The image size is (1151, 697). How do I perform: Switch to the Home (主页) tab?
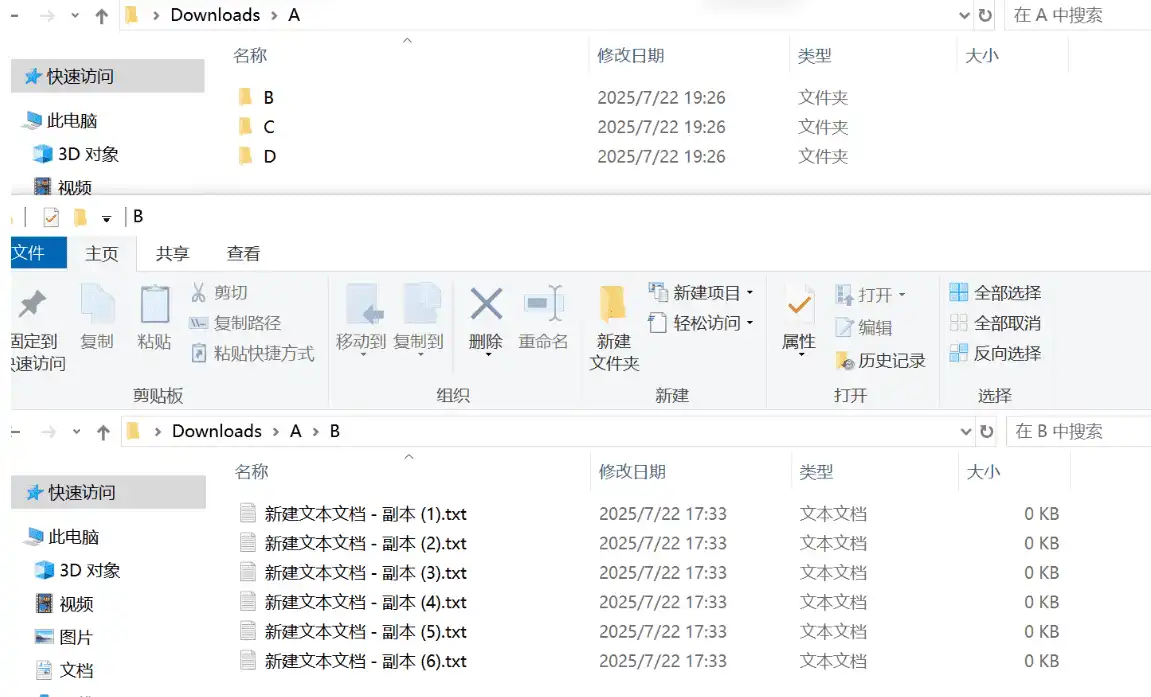[101, 253]
